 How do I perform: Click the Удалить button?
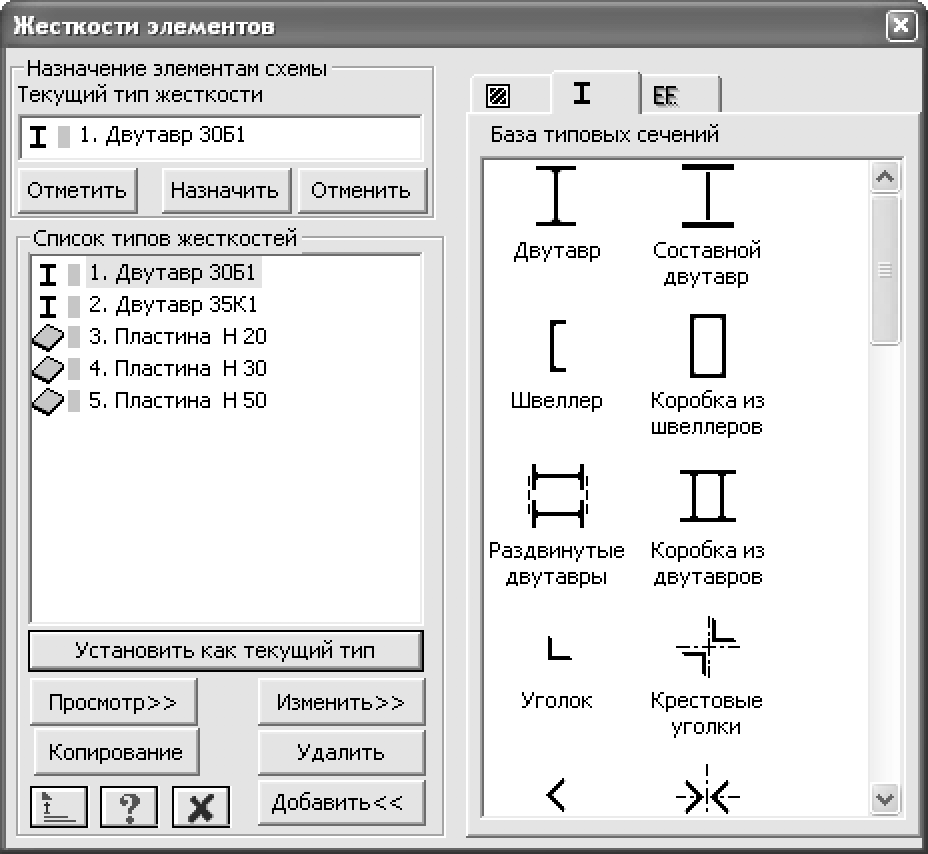(341, 752)
